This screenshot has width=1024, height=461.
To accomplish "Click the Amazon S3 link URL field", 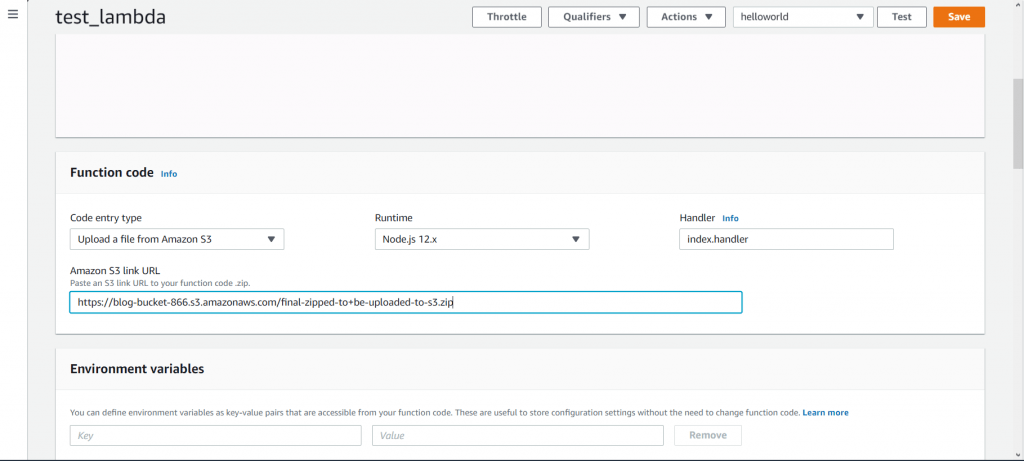I will click(405, 302).
